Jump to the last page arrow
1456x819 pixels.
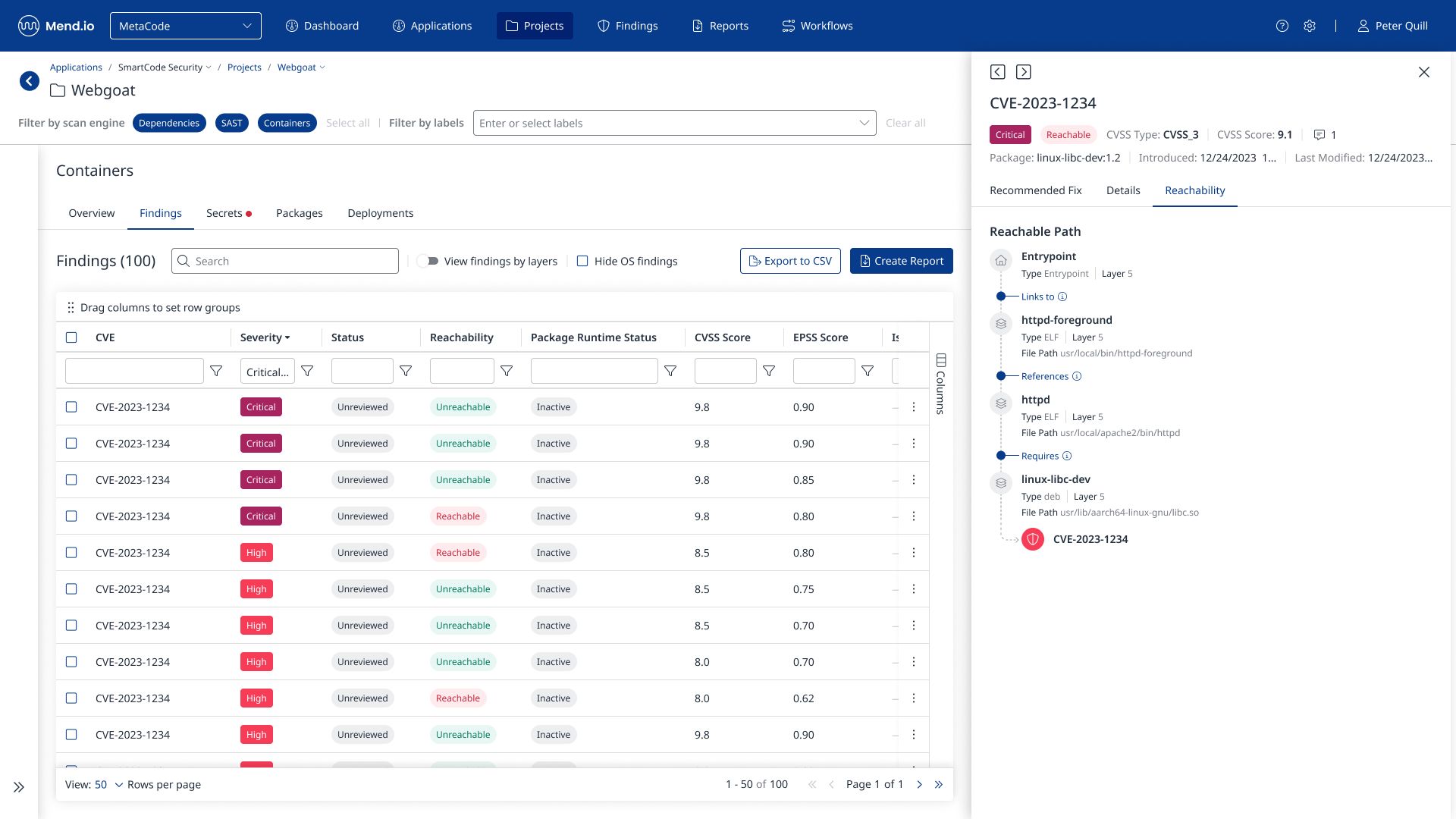coord(939,785)
